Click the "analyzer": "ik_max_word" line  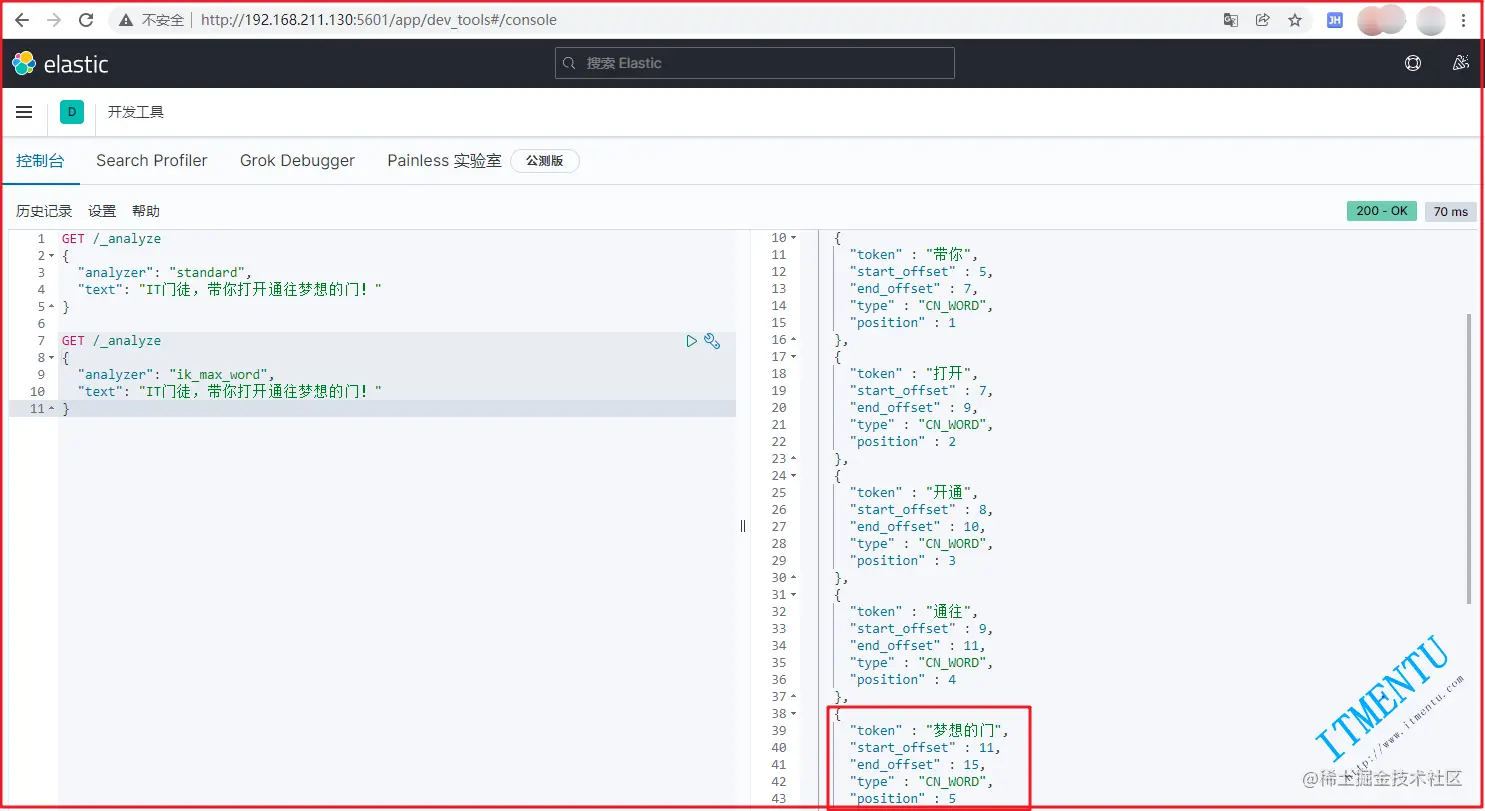click(178, 375)
